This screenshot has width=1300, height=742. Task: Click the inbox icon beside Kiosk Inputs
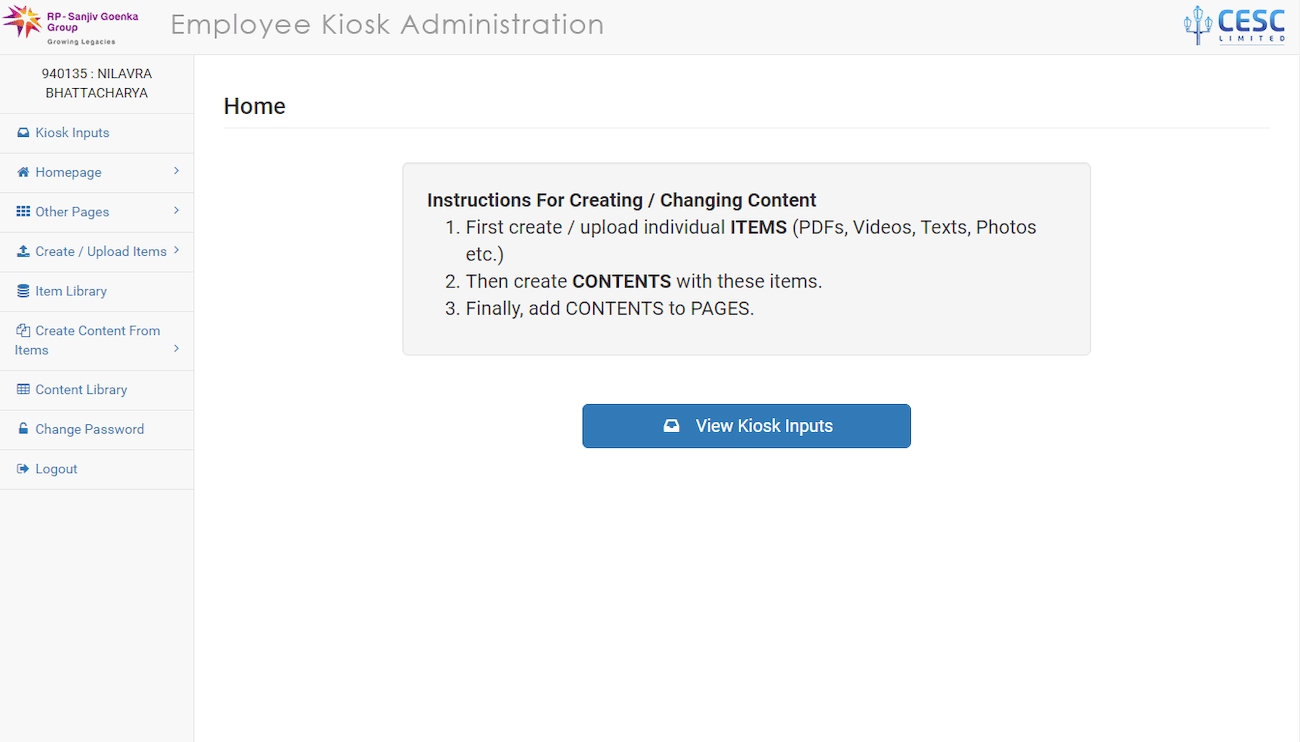[23, 133]
